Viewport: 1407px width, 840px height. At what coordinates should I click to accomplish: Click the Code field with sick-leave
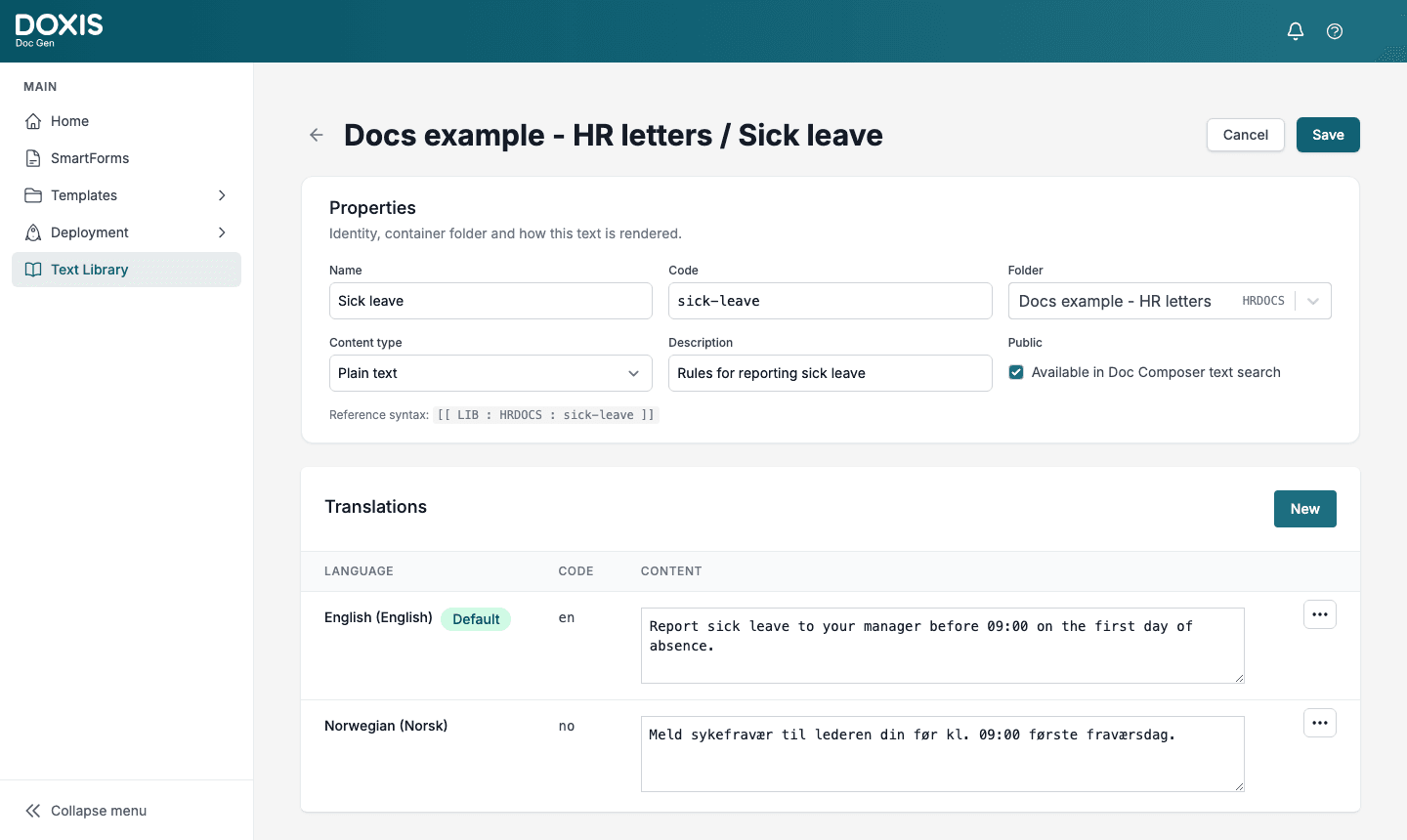pos(830,301)
